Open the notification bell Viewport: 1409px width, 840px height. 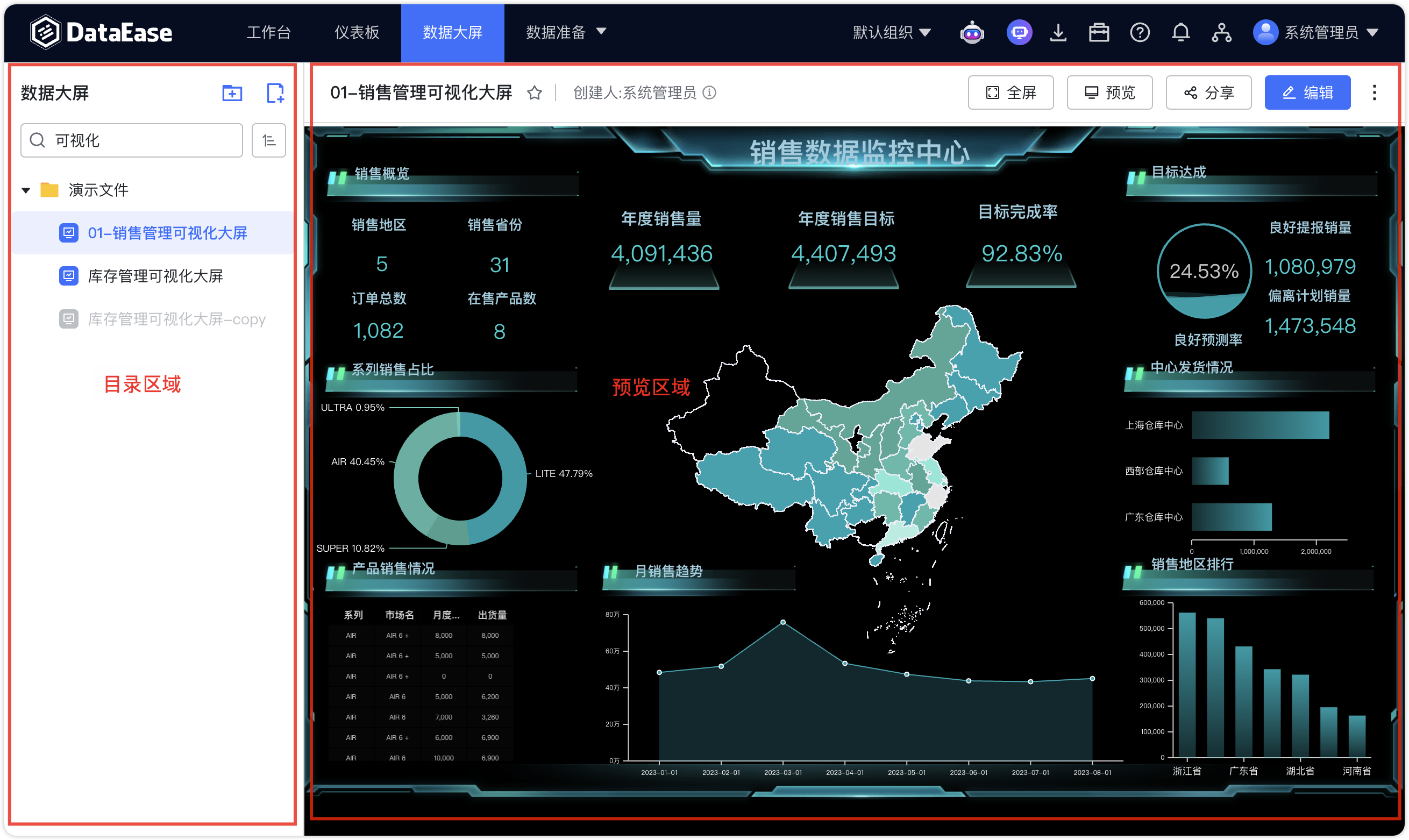pos(1180,32)
